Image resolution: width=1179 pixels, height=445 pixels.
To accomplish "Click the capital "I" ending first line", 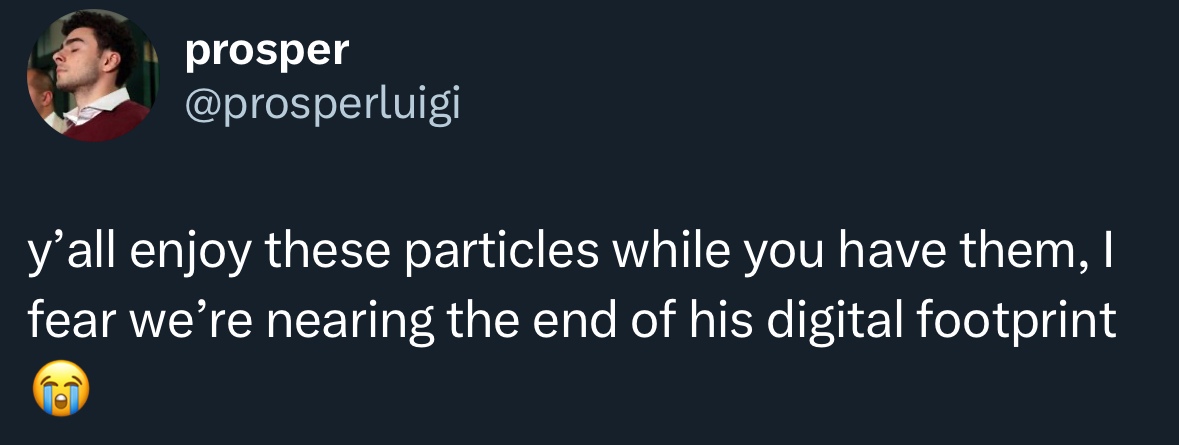I will coord(1105,253).
